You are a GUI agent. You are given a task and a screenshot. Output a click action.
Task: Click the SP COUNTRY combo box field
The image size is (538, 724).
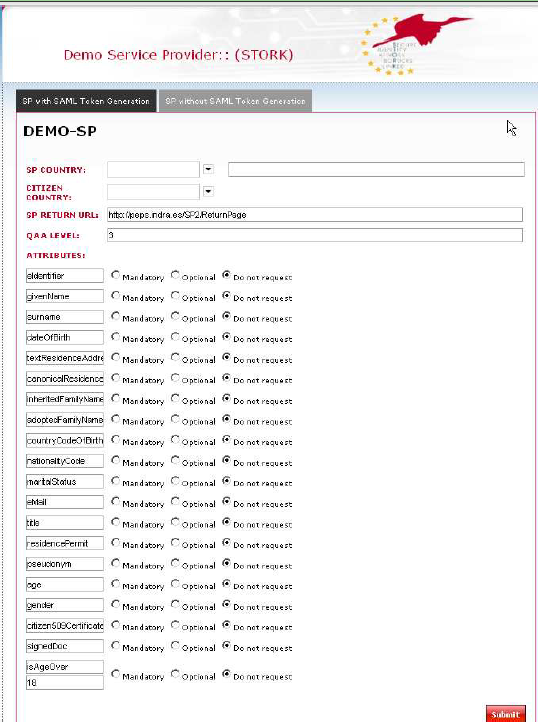click(153, 169)
